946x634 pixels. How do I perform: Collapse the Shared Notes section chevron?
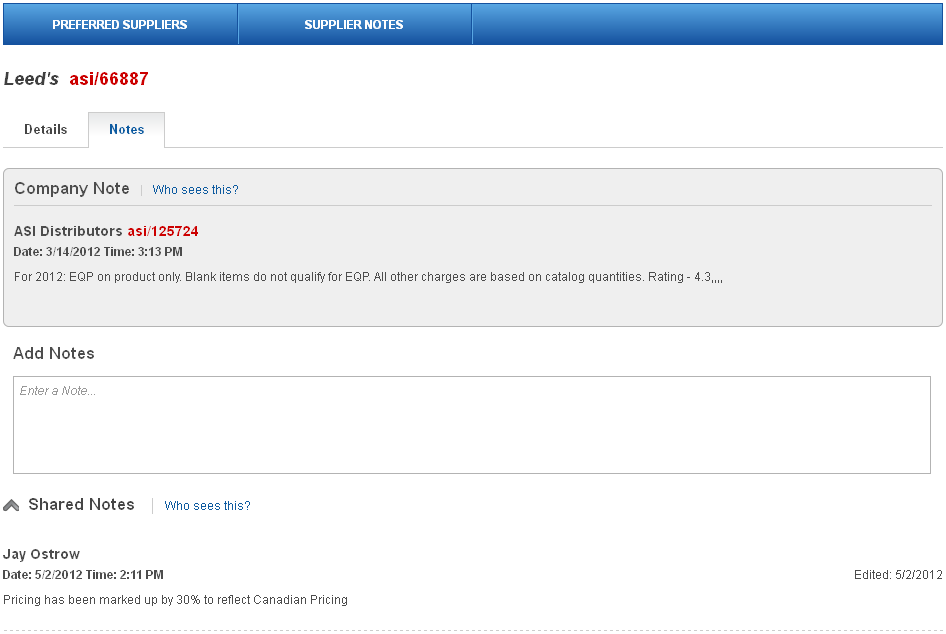point(11,505)
